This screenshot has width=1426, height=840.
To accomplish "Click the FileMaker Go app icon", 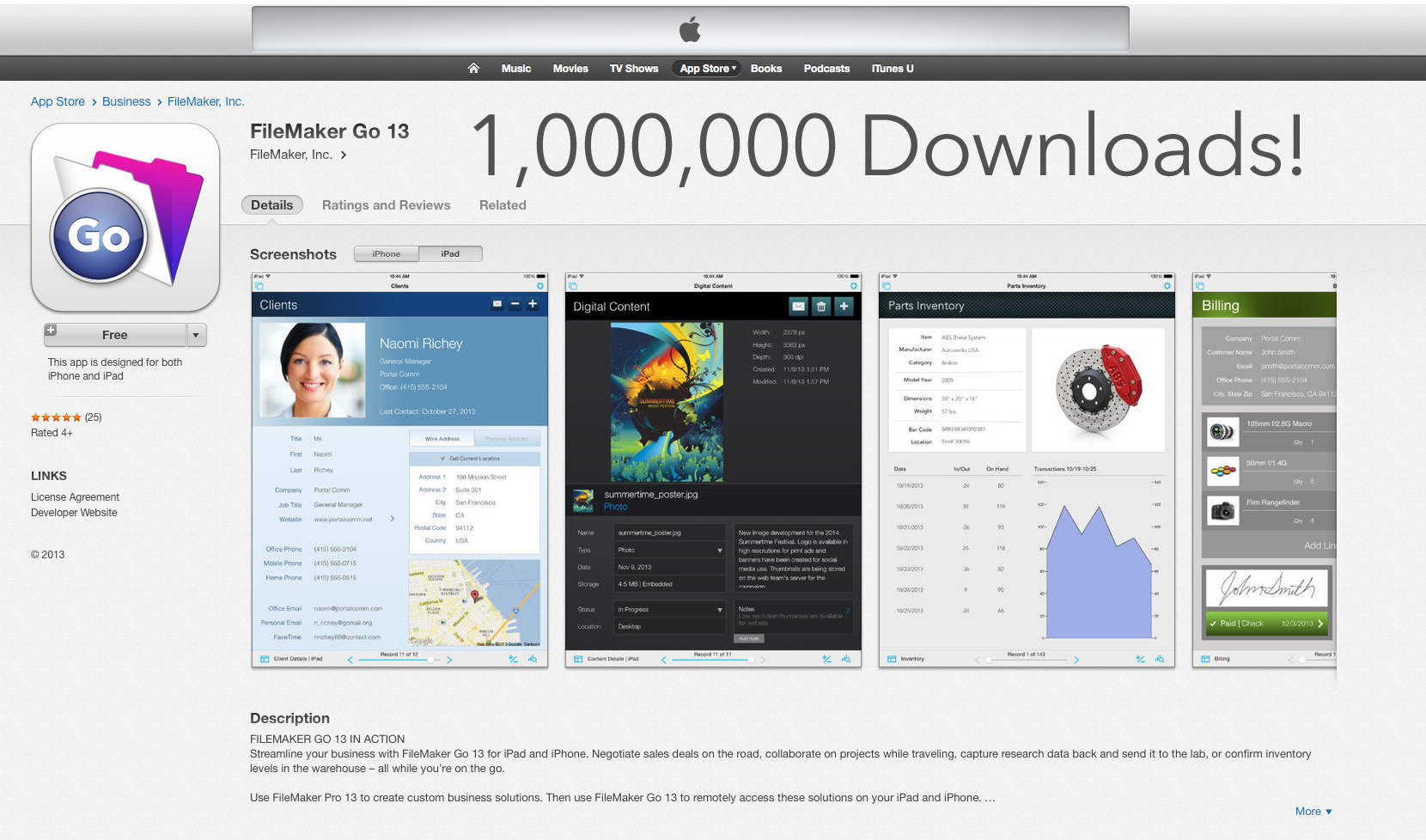I will point(125,216).
